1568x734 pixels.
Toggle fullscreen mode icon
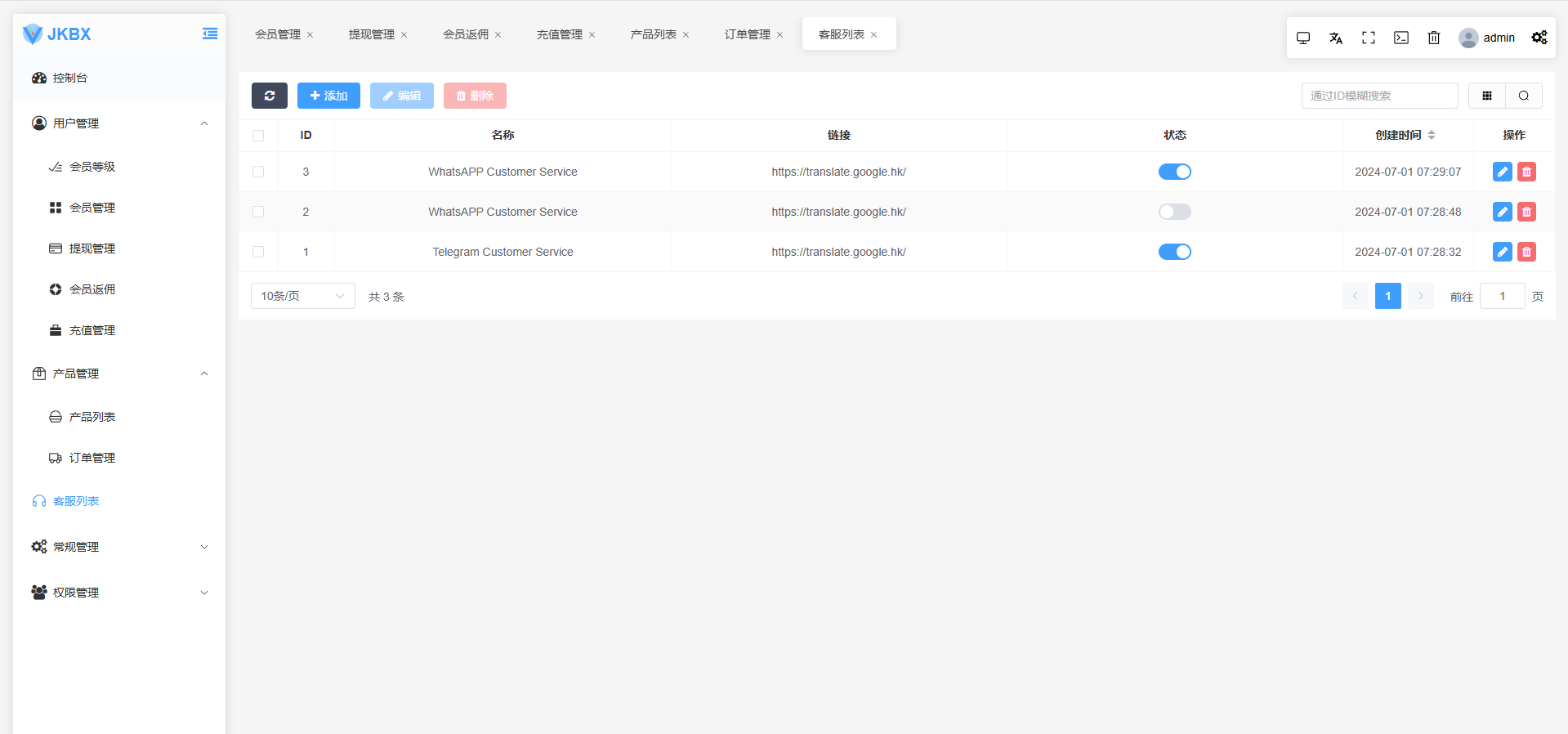click(x=1369, y=38)
